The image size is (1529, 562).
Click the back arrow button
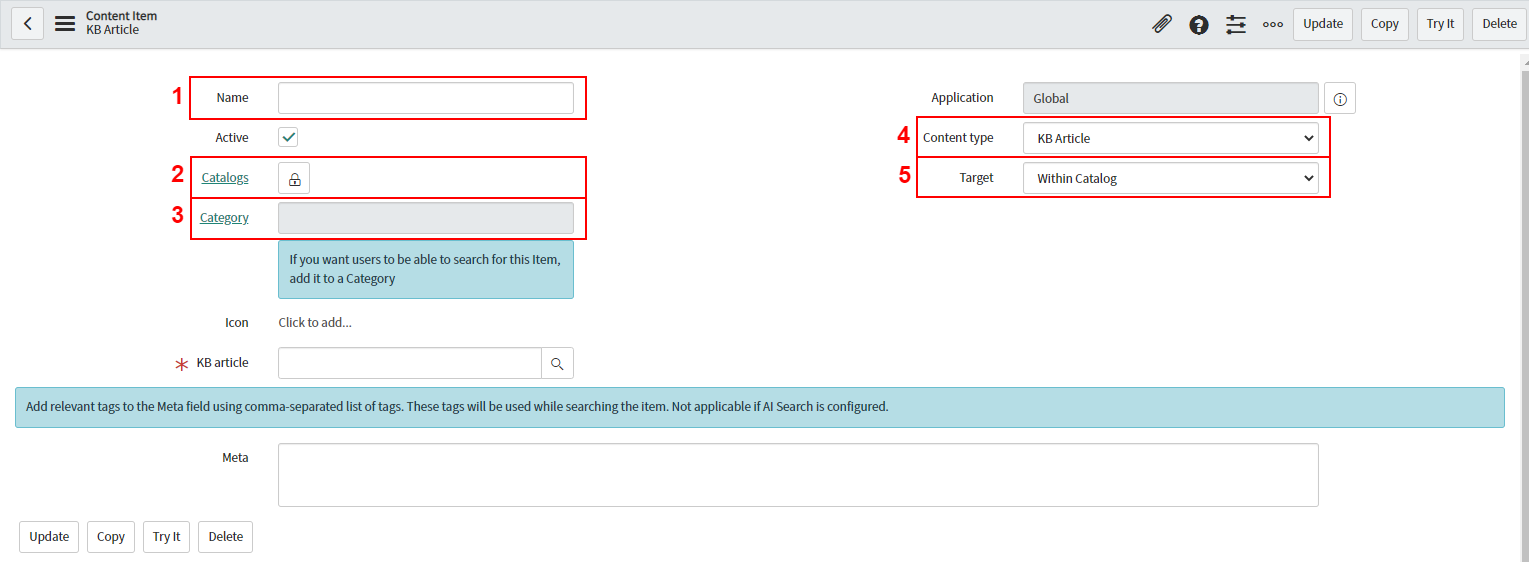(x=28, y=24)
